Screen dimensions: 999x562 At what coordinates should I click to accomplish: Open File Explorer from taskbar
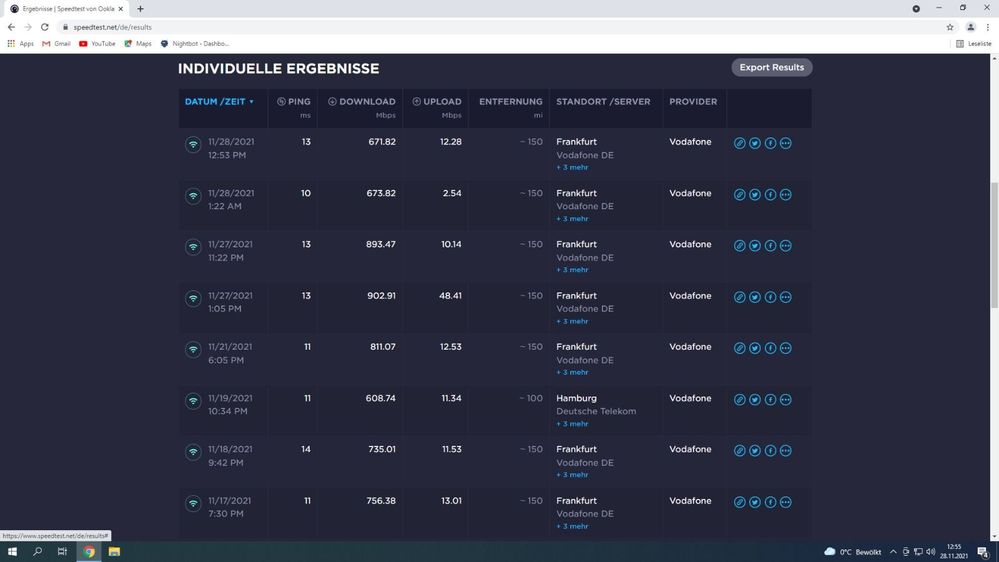pyautogui.click(x=114, y=552)
